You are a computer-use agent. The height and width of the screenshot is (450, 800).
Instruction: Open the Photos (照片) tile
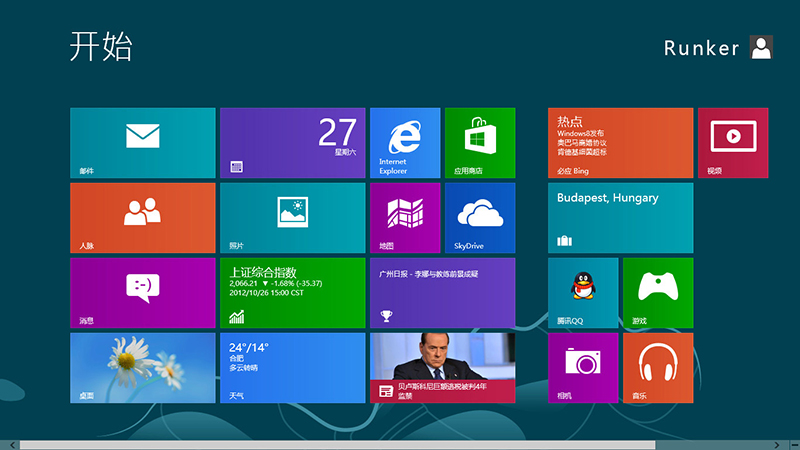pyautogui.click(x=292, y=217)
